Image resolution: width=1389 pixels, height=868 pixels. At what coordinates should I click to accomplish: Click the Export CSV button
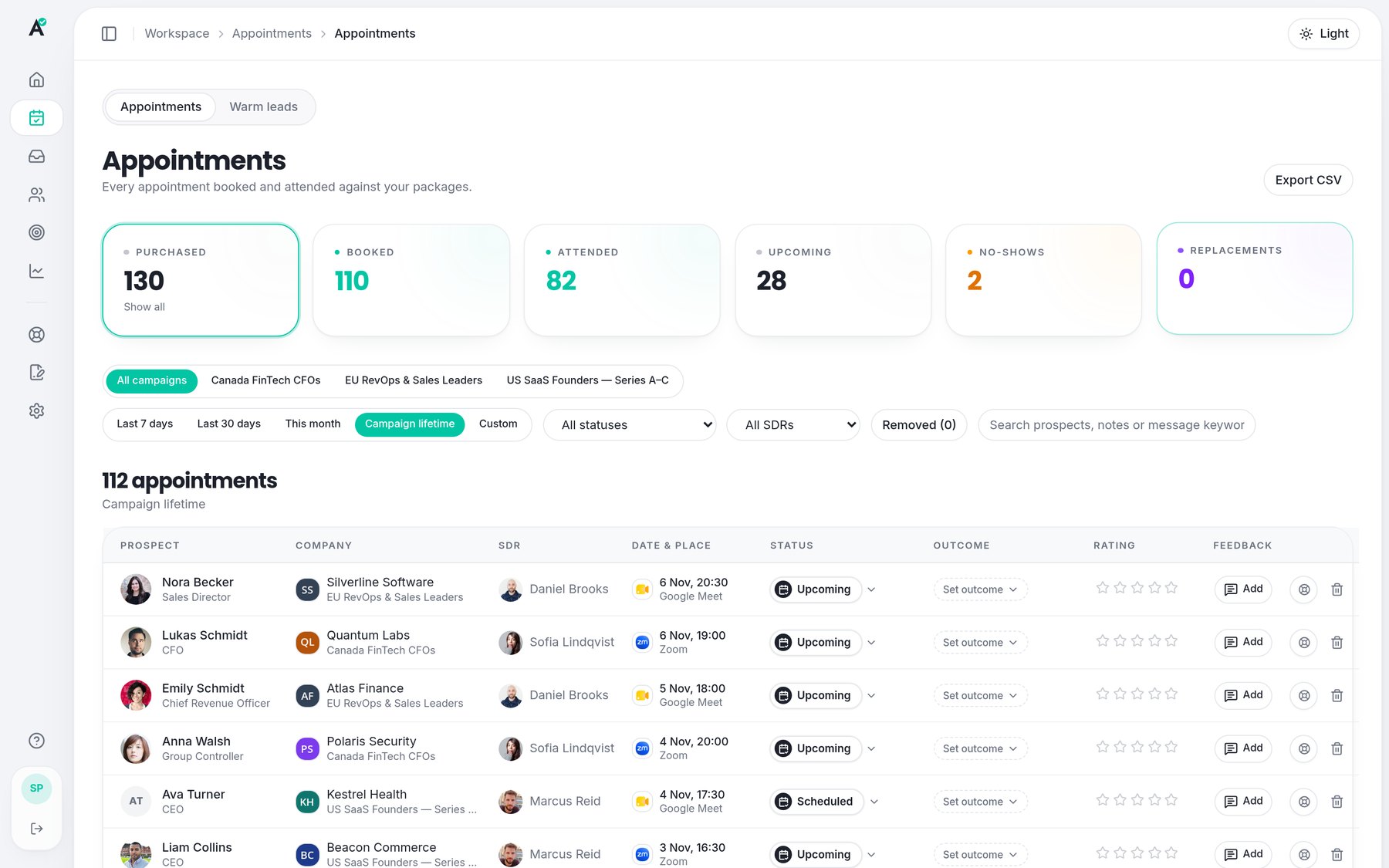(1308, 180)
